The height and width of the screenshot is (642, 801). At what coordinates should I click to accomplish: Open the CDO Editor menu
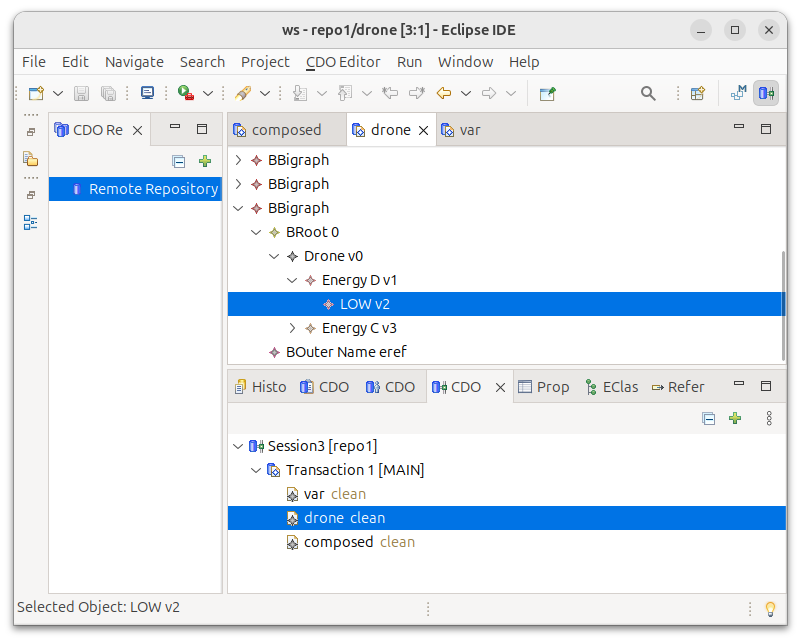343,62
